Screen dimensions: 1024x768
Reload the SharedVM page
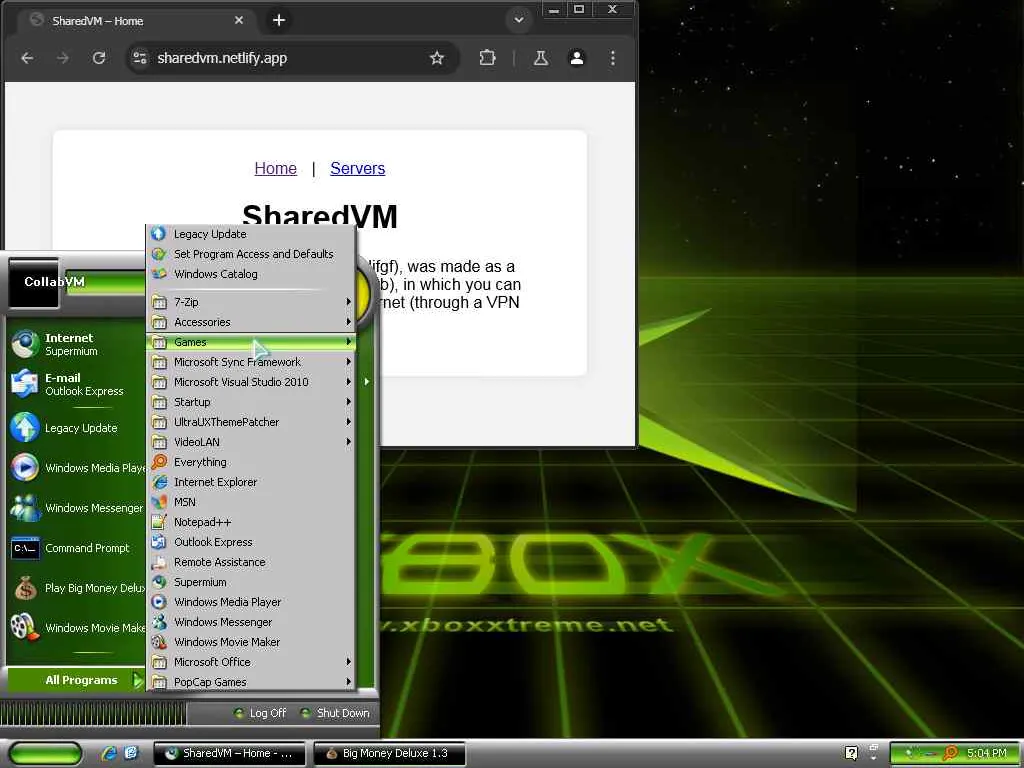(x=99, y=58)
